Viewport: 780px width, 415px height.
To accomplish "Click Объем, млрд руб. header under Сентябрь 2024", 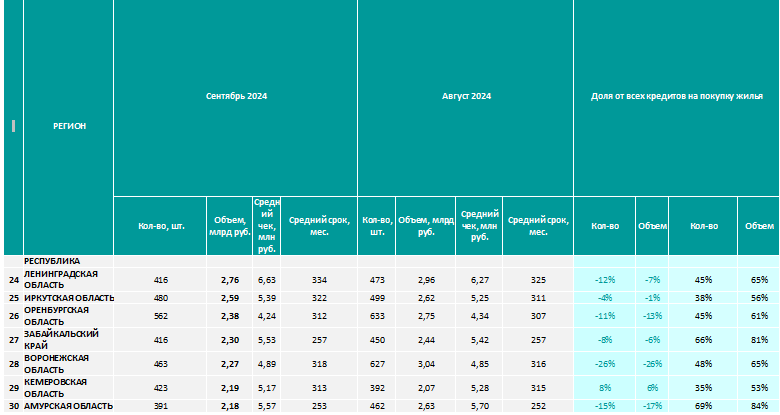I will coord(229,226).
